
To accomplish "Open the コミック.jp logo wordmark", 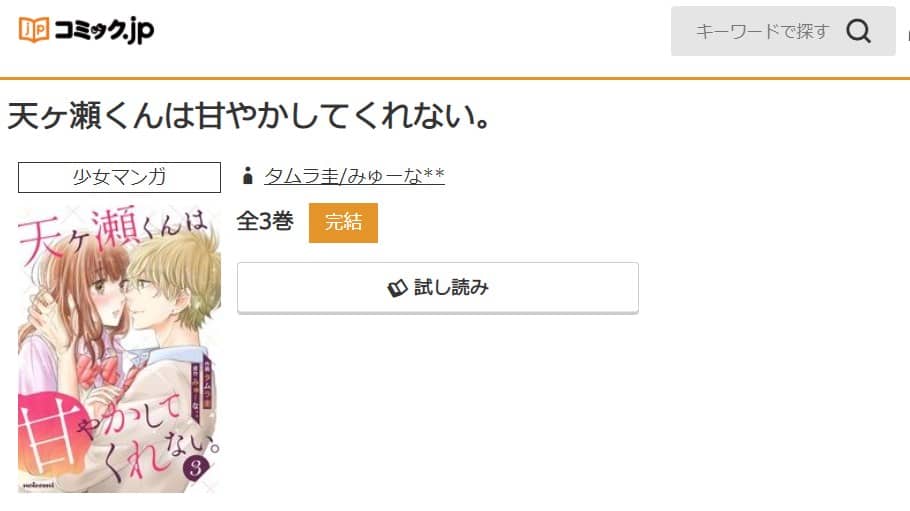I will (x=104, y=31).
